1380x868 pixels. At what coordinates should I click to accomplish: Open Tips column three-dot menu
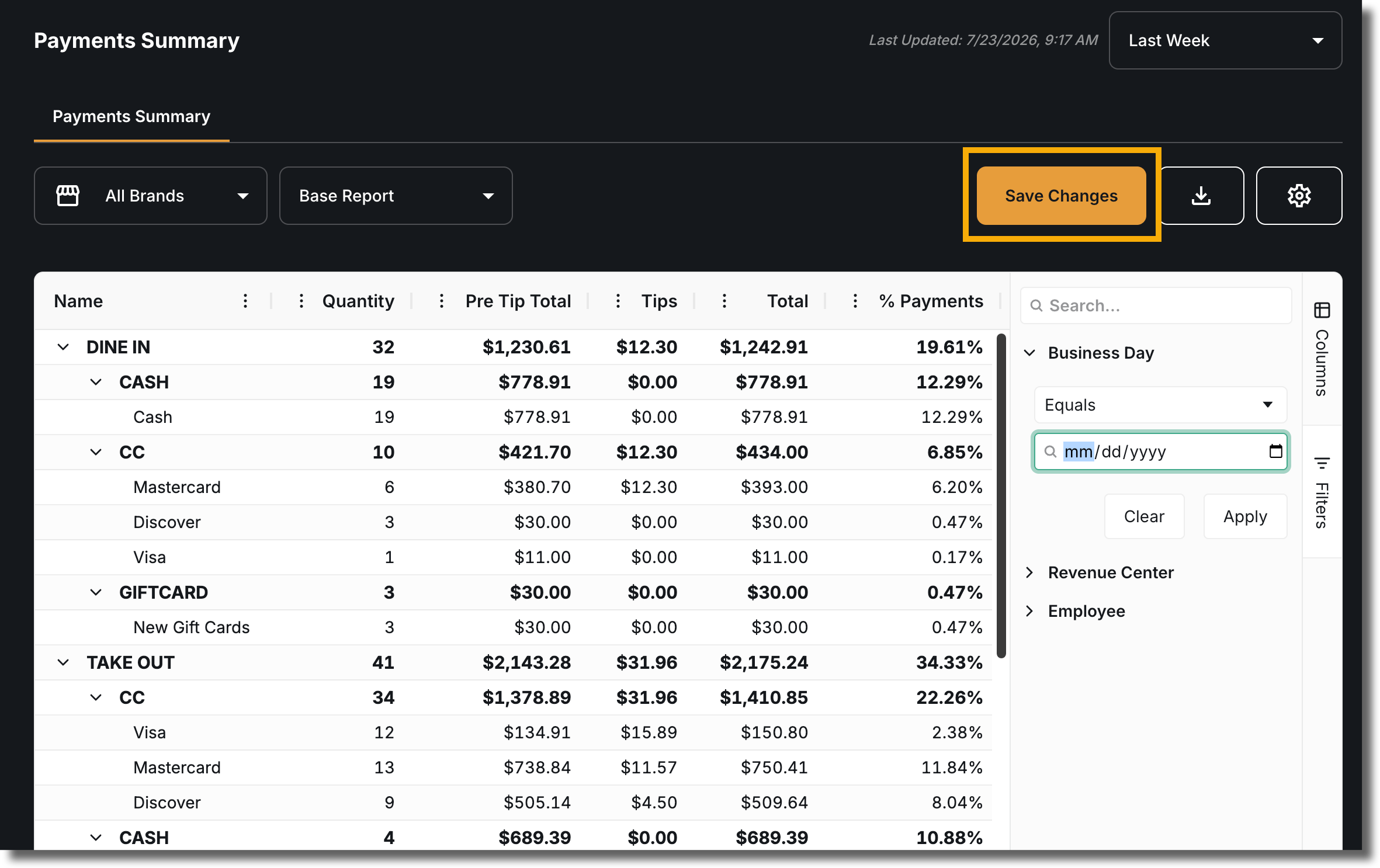tap(618, 301)
